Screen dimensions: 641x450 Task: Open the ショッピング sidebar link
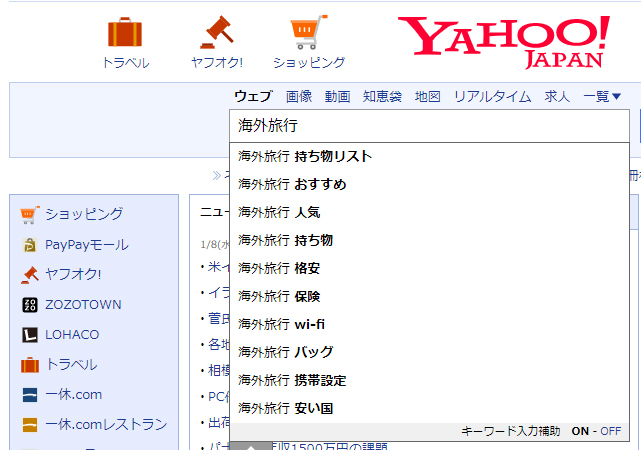coord(84,214)
